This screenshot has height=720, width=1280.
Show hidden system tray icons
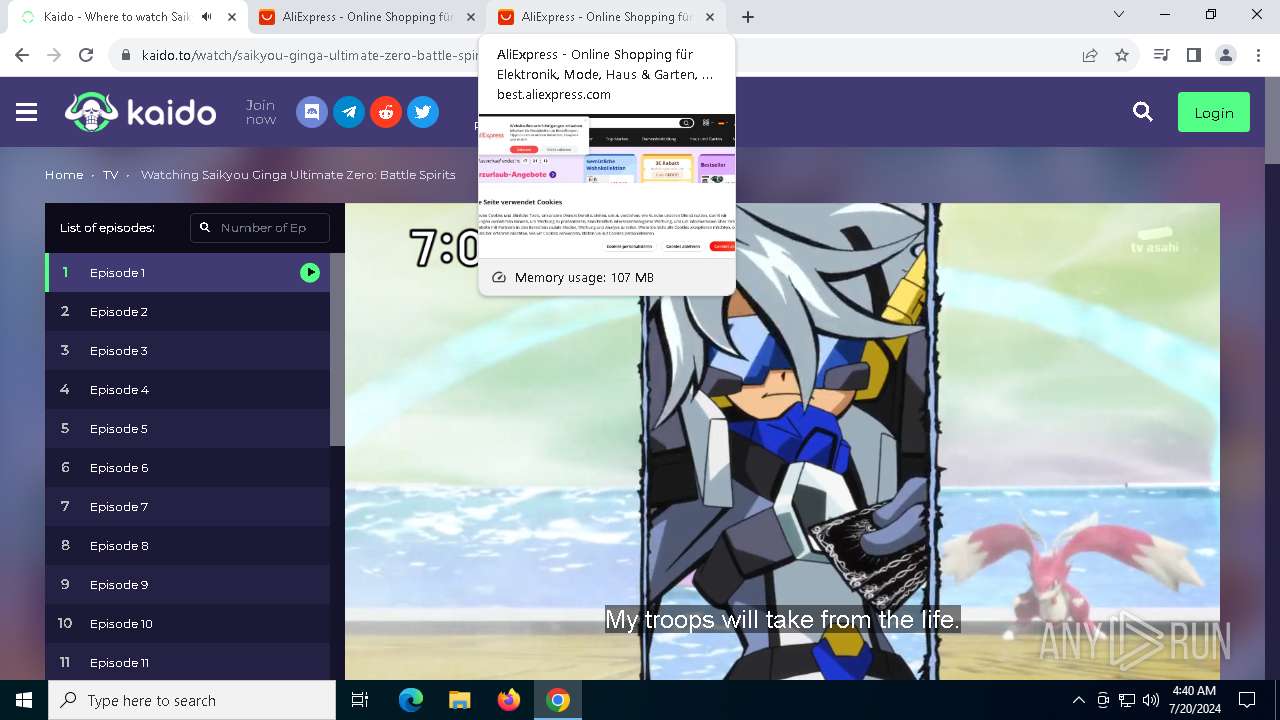pos(1078,700)
